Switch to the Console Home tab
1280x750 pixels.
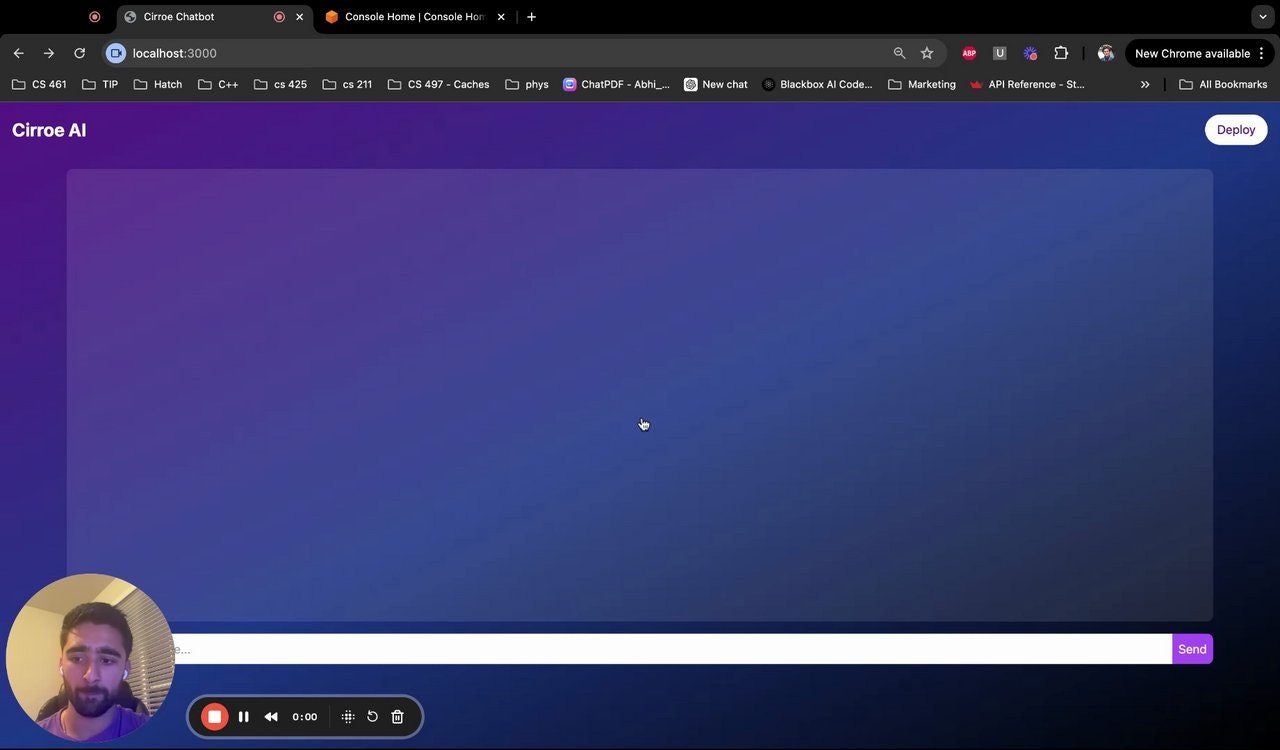coord(410,17)
